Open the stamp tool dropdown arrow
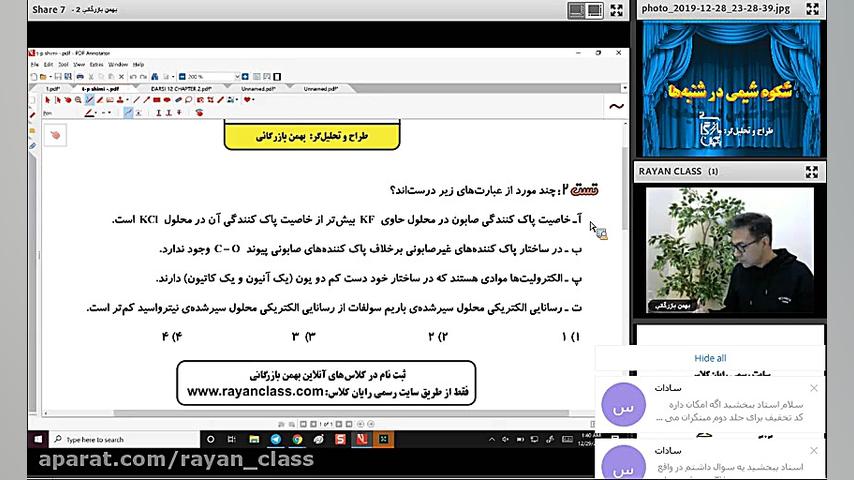 (x=127, y=100)
